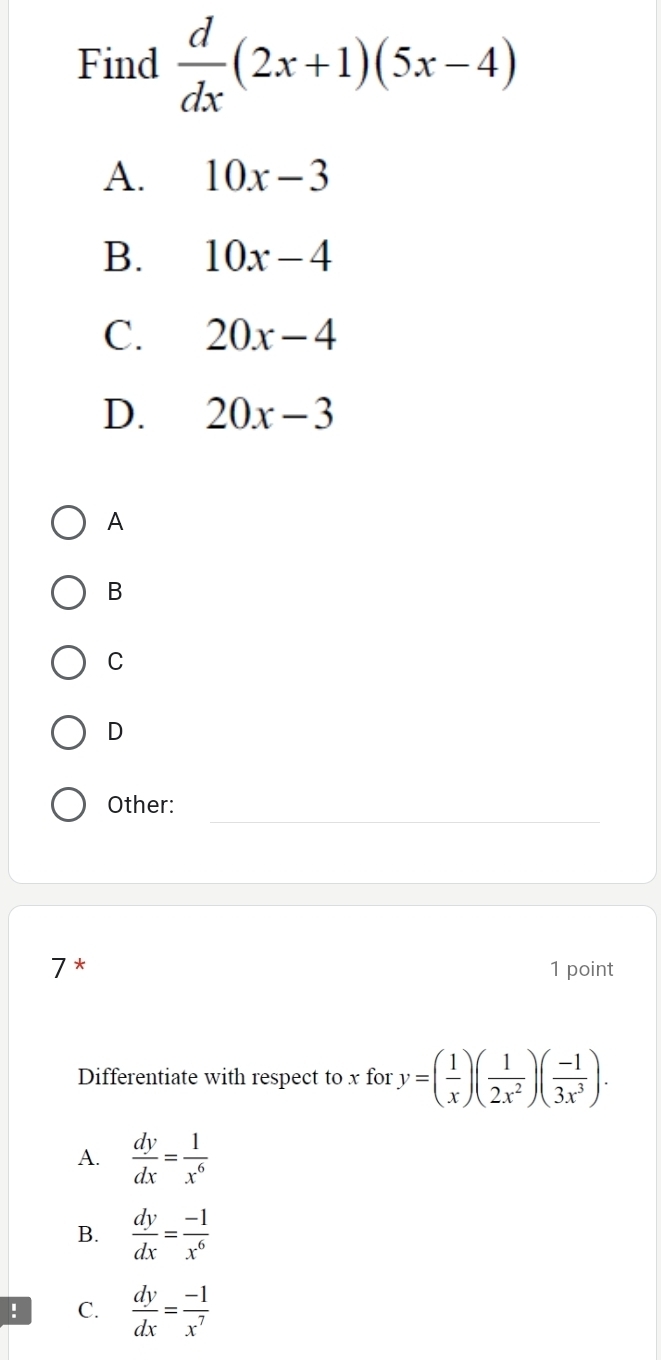The width and height of the screenshot is (661, 1360).
Task: Select the Other radio button
Action: coord(68,805)
